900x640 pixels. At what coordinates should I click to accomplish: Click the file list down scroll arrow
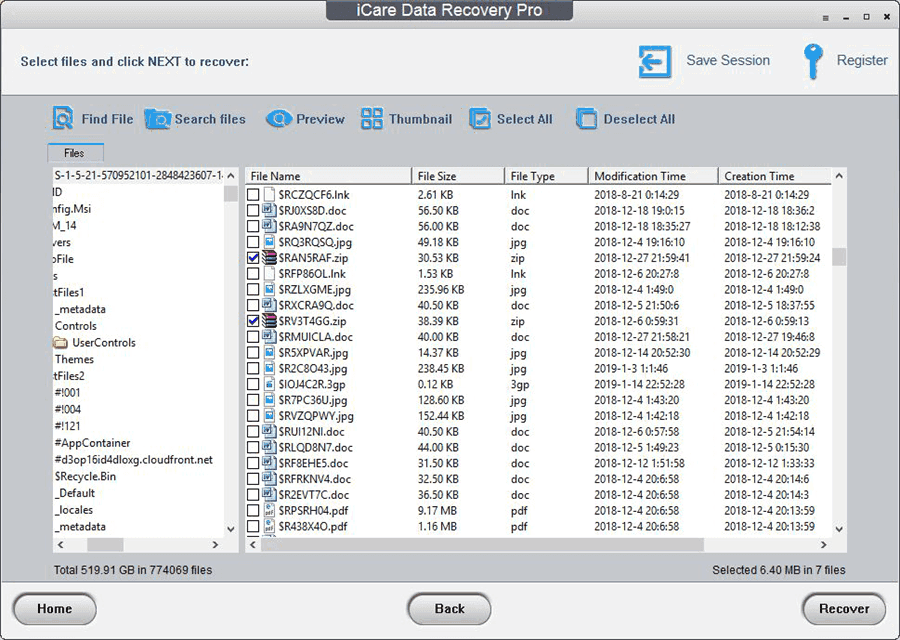point(839,529)
